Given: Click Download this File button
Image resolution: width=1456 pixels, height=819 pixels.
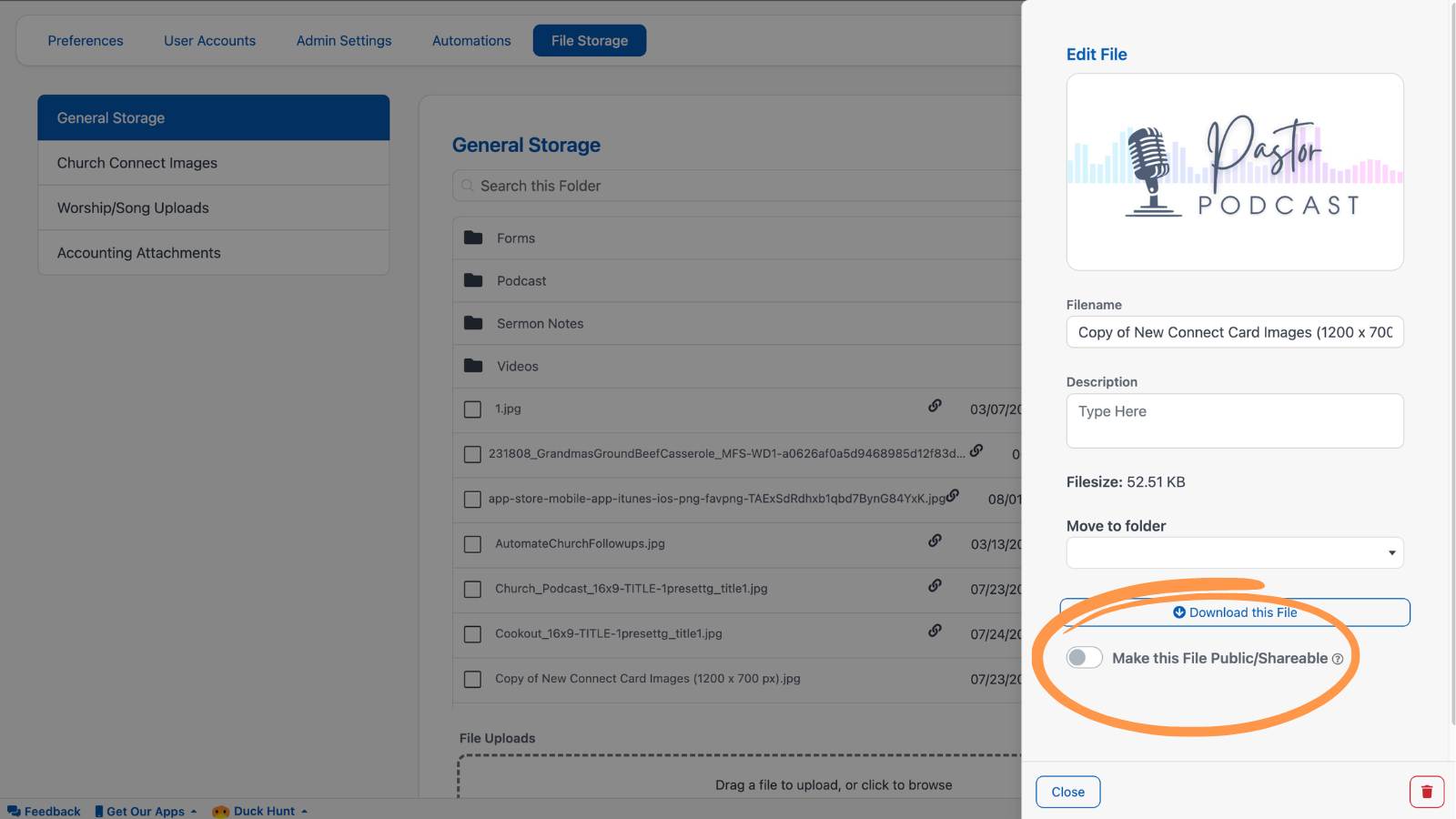Looking at the screenshot, I should click(1235, 612).
